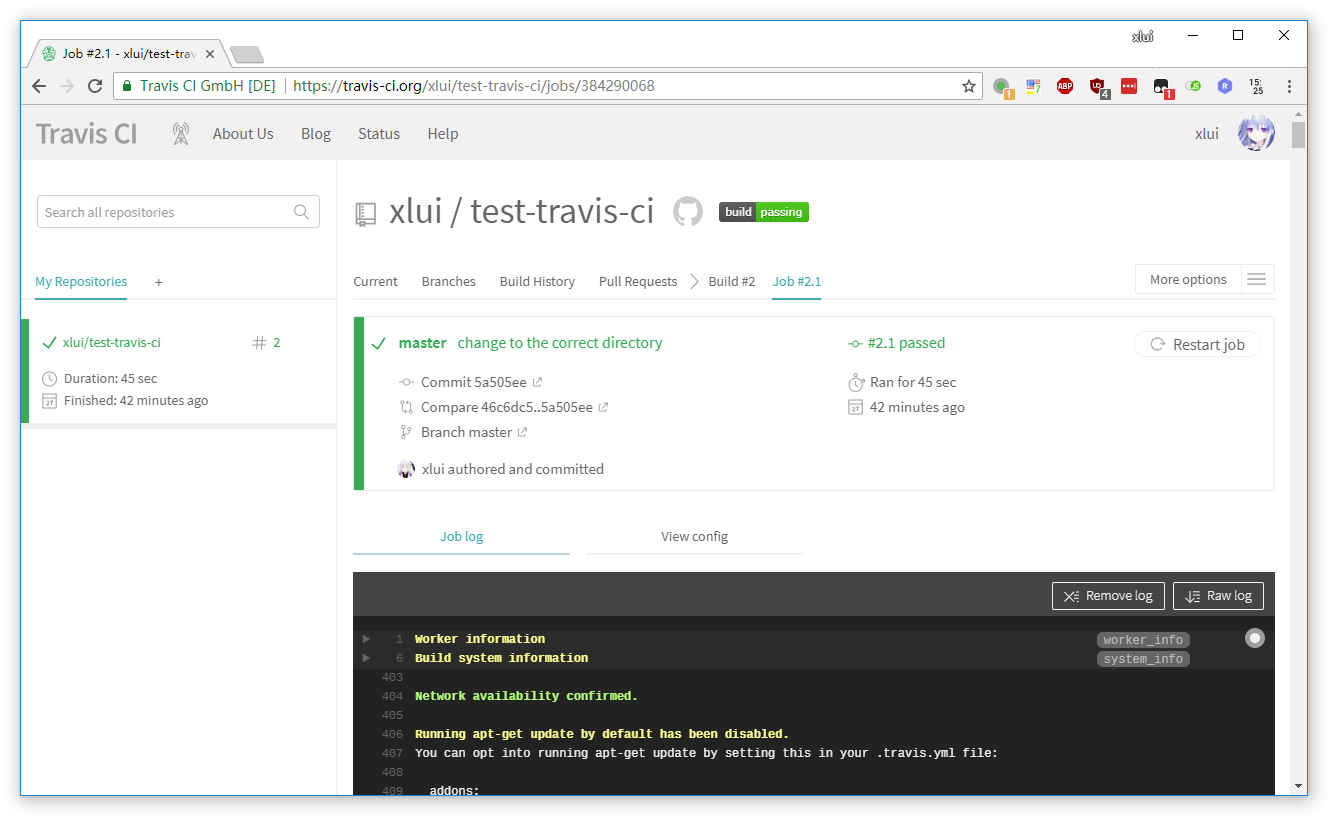
Task: Open the #2.1 passed link
Action: point(906,343)
